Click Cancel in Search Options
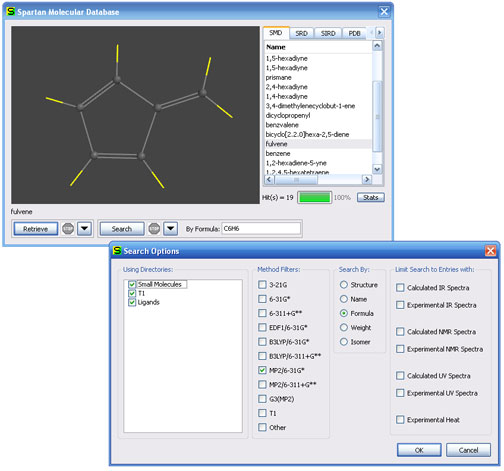Image resolution: width=504 pixels, height=471 pixels. 468,450
